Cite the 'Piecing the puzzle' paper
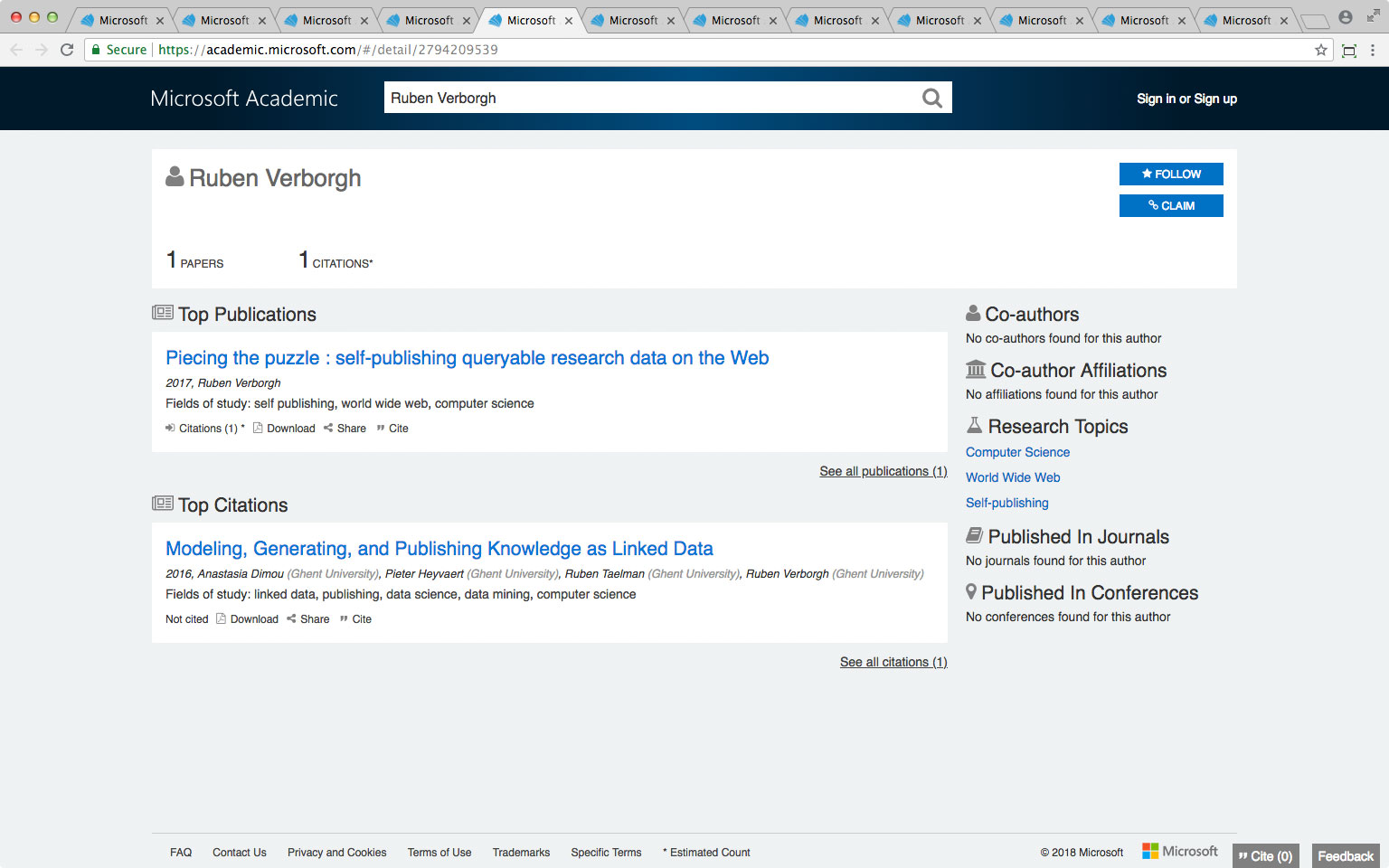Viewport: 1389px width, 868px height. point(392,429)
